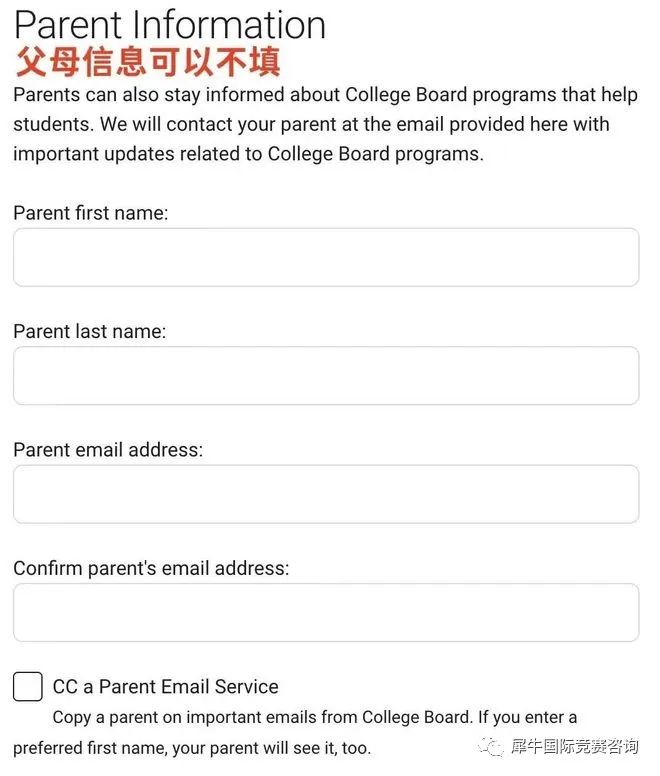This screenshot has height=776, width=660.
Task: Click the Parent Information heading
Action: [170, 24]
